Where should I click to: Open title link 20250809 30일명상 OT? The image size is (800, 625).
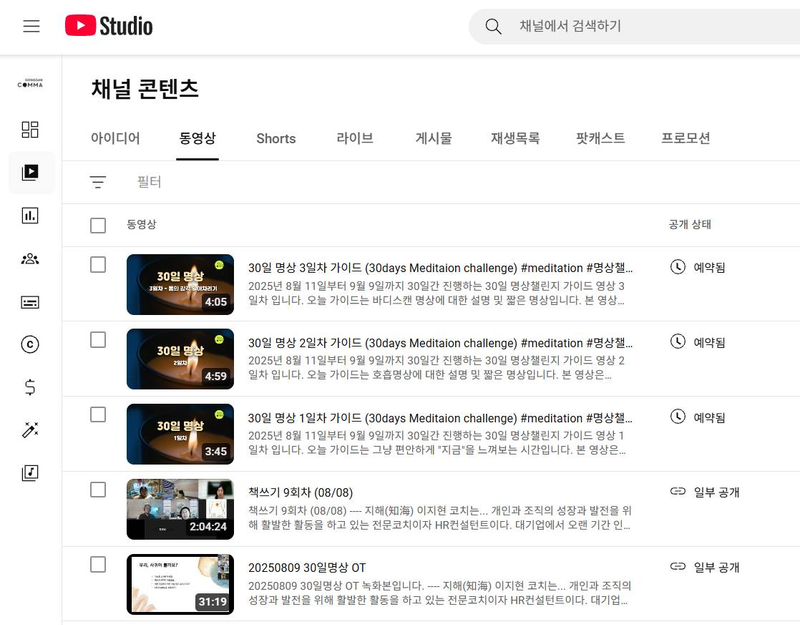tap(307, 568)
